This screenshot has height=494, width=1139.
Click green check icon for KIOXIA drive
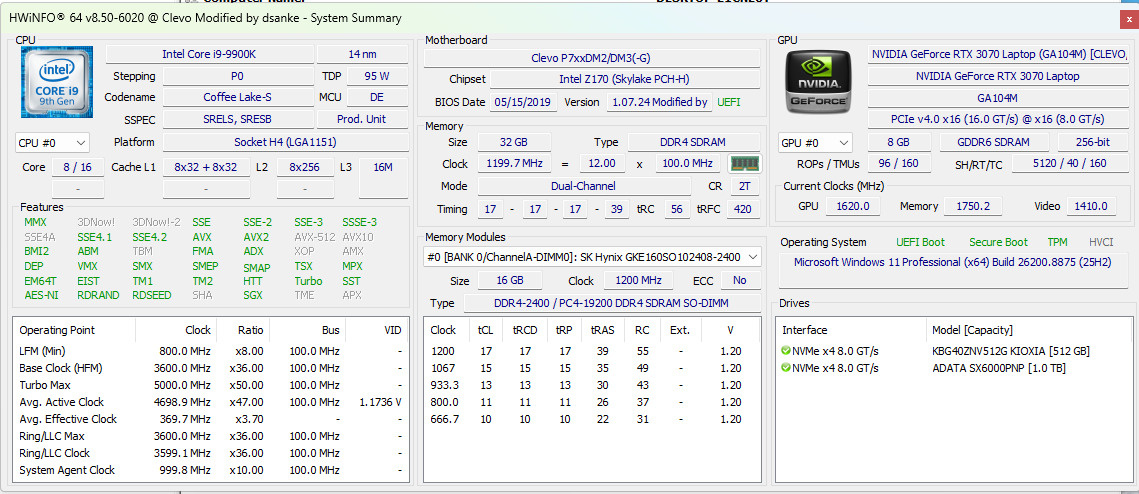[785, 351]
